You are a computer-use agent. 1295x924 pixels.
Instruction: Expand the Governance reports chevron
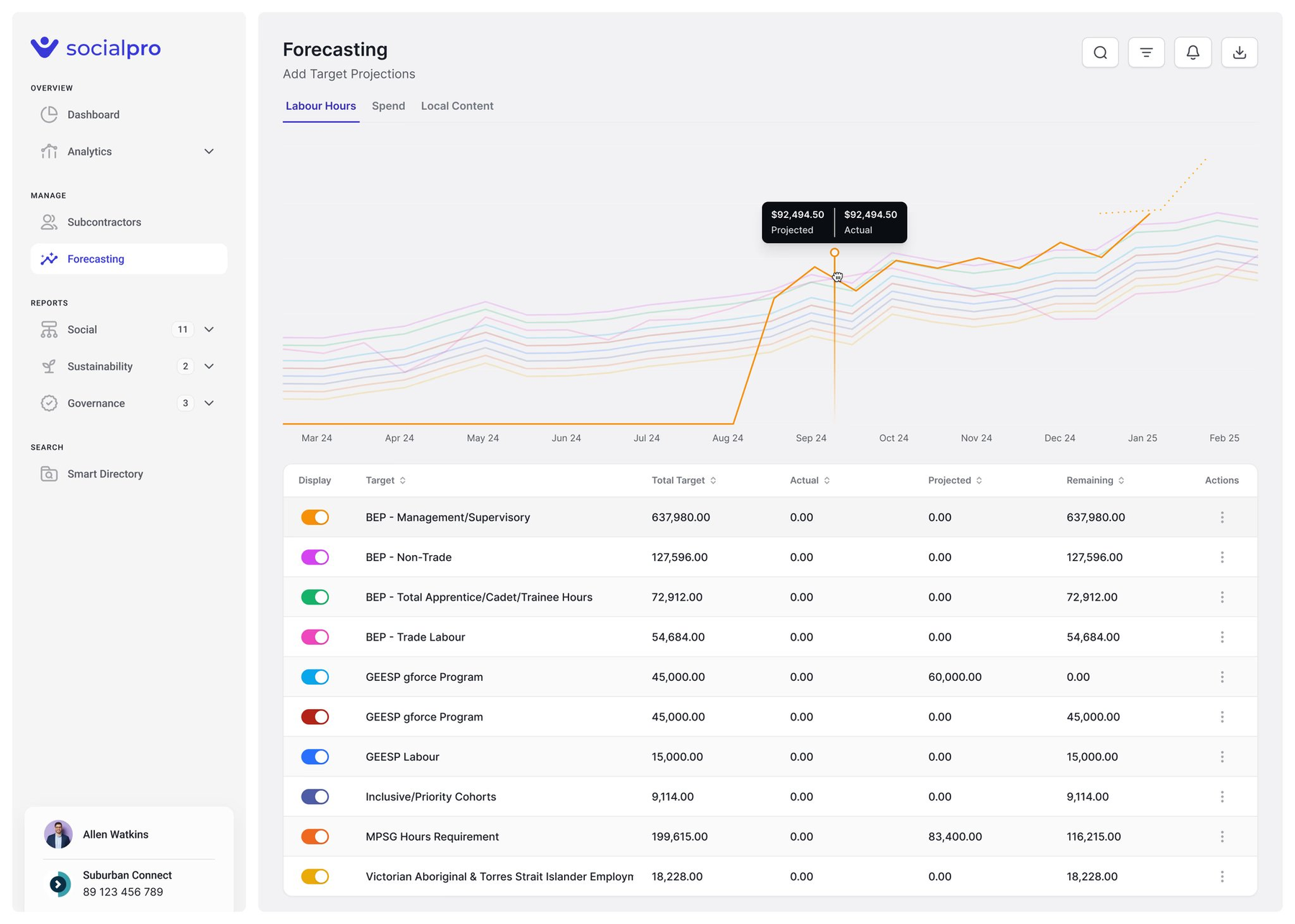[209, 403]
